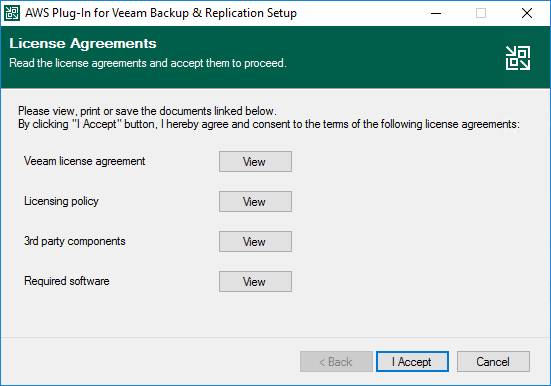Click the grayed-out maximize window button
The height and width of the screenshot is (386, 551).
click(x=481, y=13)
